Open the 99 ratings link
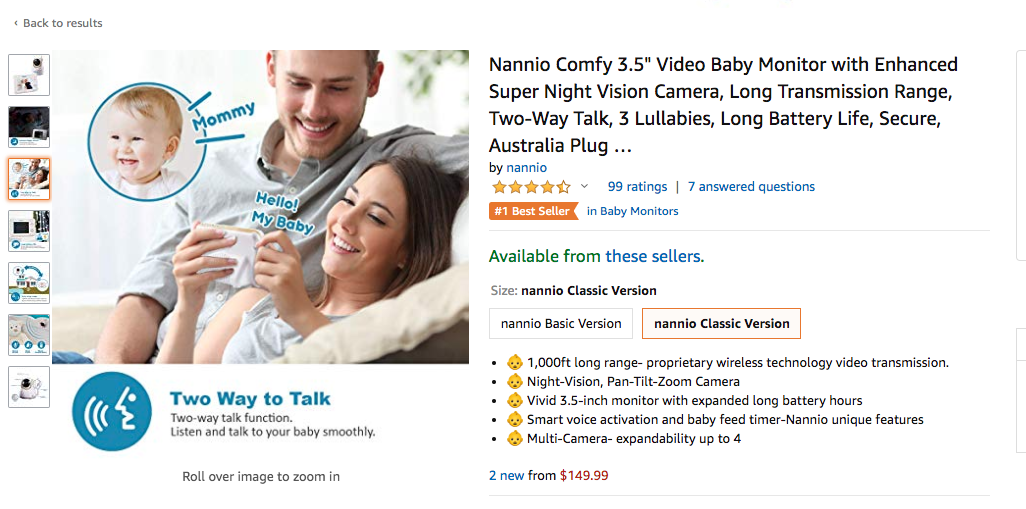 [x=637, y=187]
